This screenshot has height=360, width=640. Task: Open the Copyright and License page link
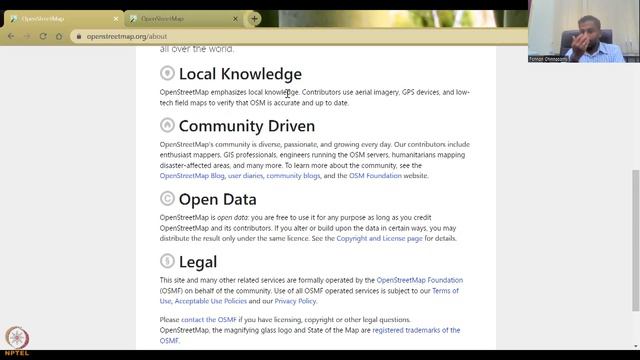(x=379, y=238)
